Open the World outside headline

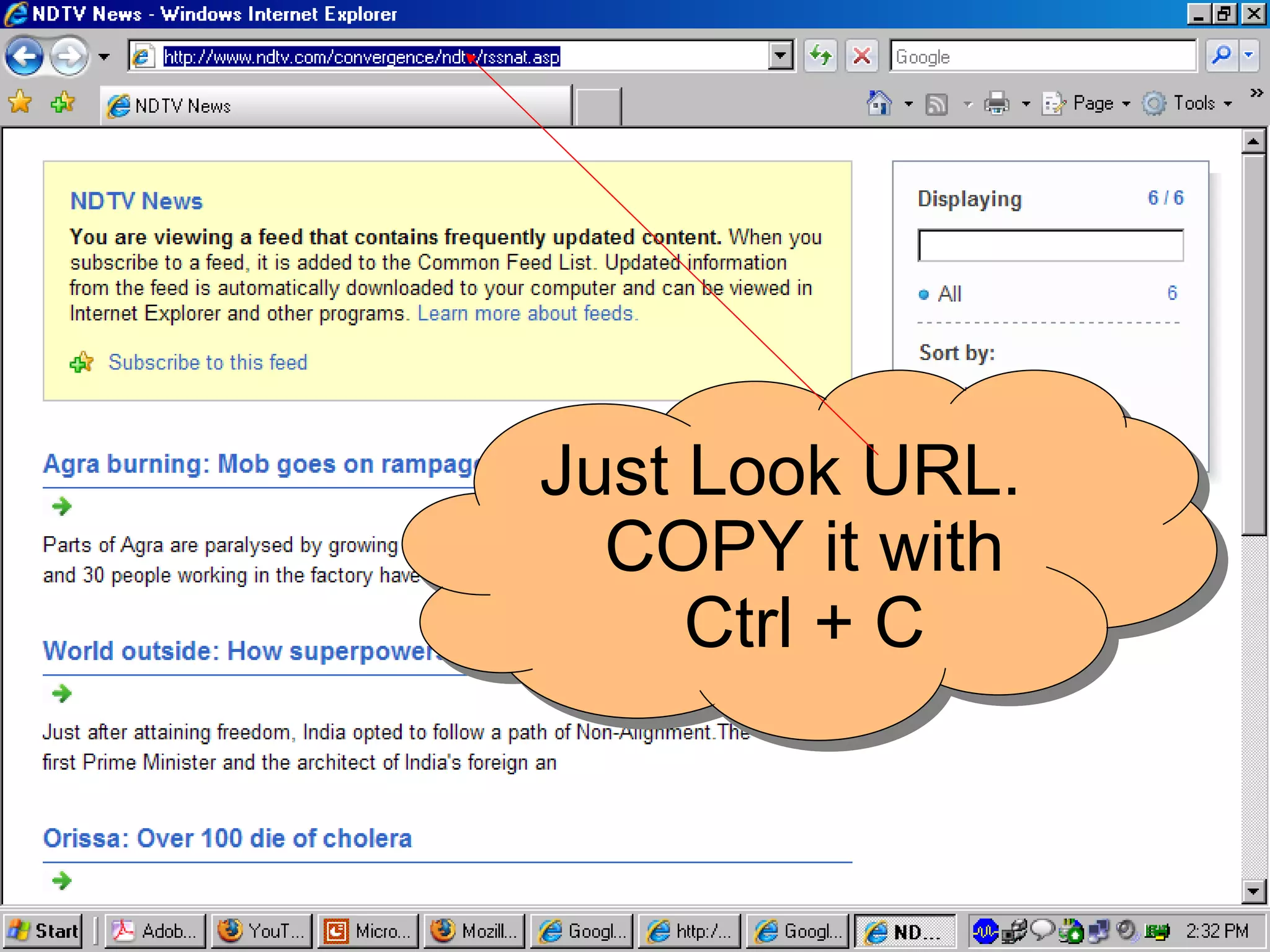point(242,651)
